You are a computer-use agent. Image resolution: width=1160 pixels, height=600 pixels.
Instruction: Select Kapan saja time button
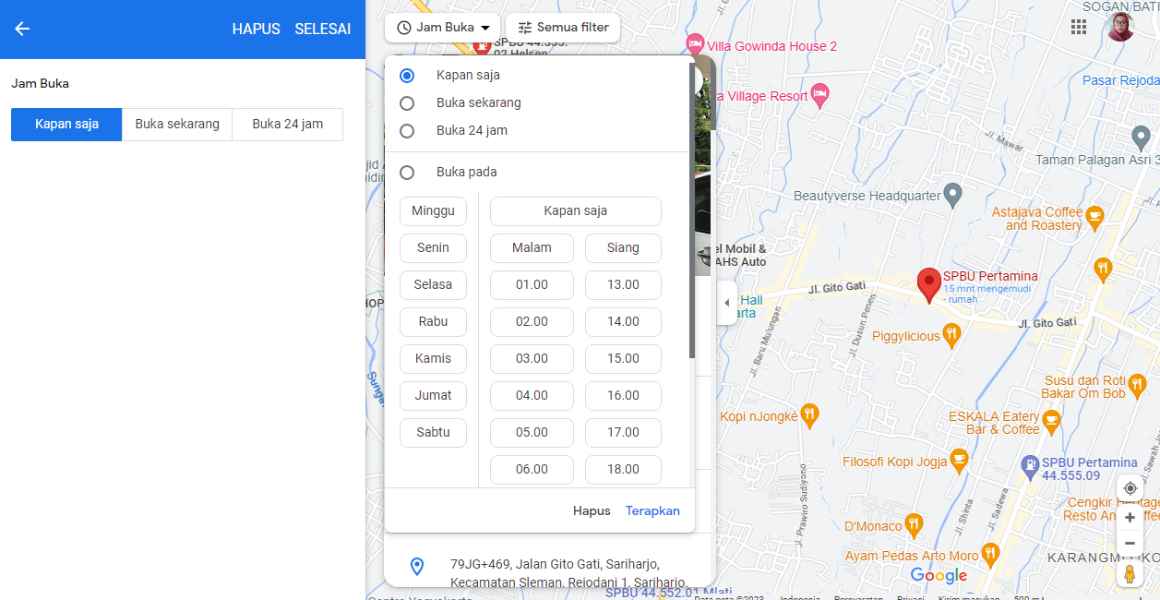(576, 211)
